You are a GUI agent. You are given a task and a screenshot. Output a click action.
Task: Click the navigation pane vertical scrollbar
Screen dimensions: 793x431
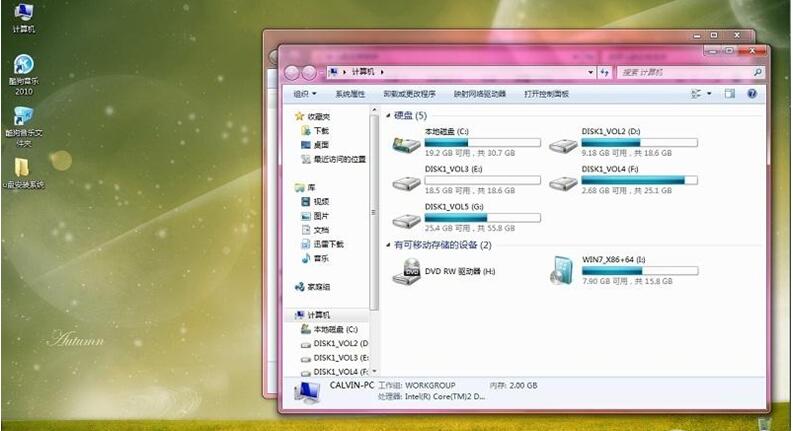374,212
